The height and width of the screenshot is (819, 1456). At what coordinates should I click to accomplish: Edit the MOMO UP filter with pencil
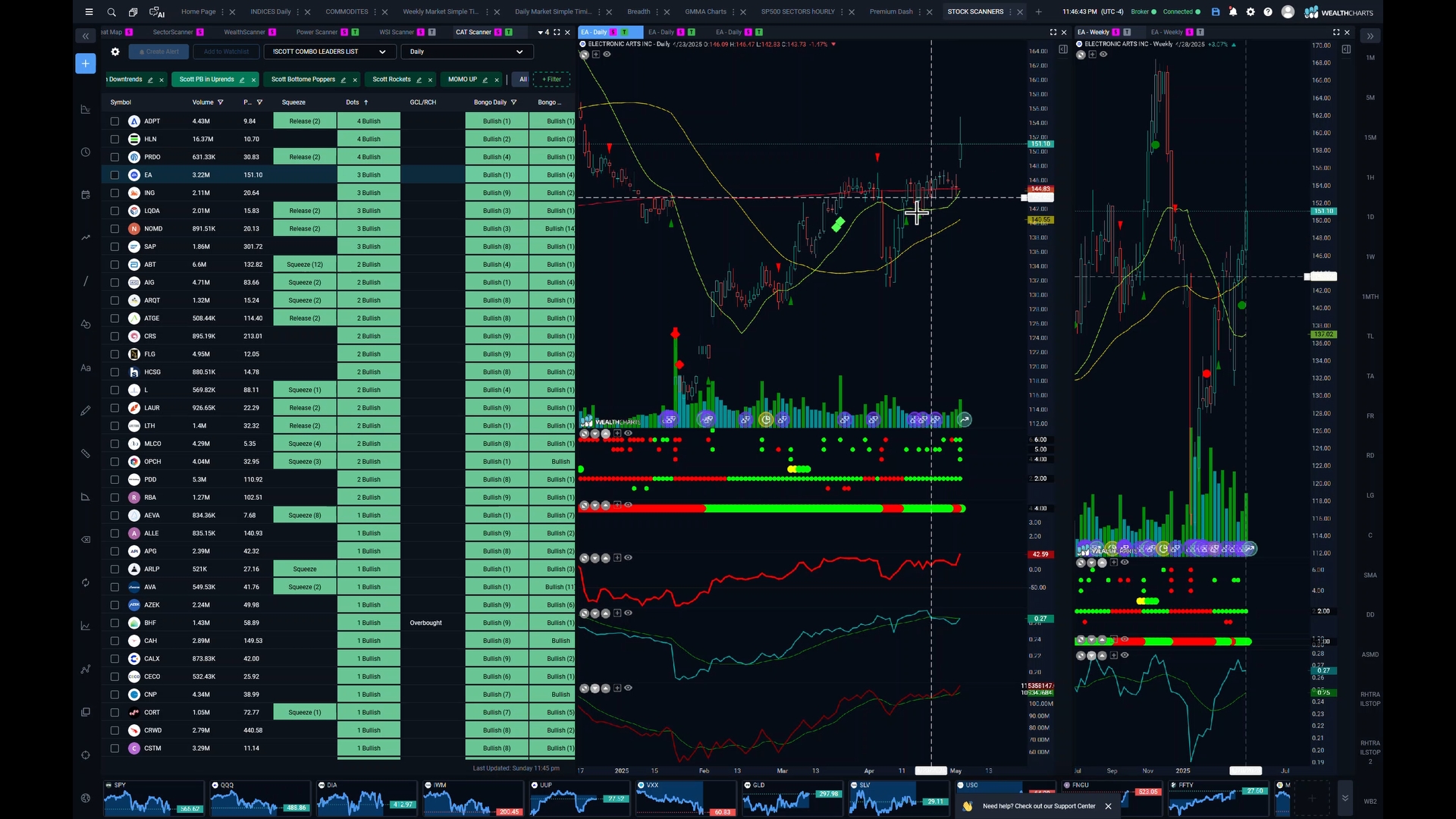(x=485, y=80)
